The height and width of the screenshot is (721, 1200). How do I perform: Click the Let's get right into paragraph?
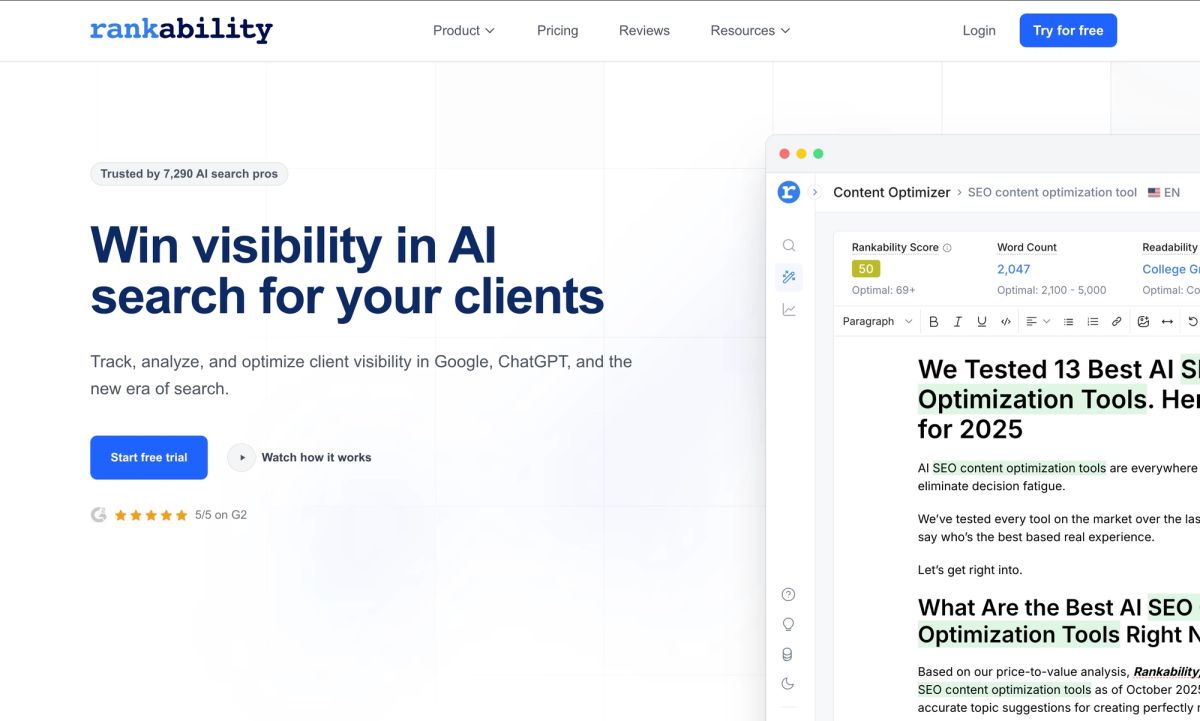pos(970,570)
